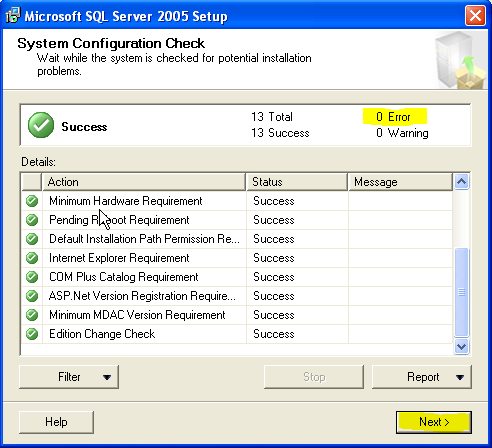Screen dimensions: 492x448
Task: Sort by the Status column header
Action: pyautogui.click(x=297, y=182)
